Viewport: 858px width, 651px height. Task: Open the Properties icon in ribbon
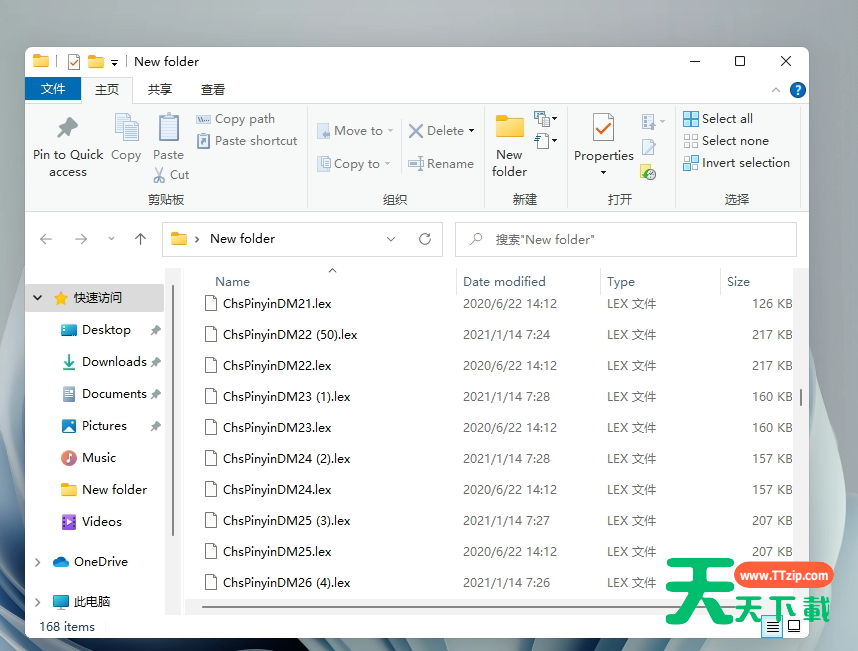pyautogui.click(x=603, y=129)
